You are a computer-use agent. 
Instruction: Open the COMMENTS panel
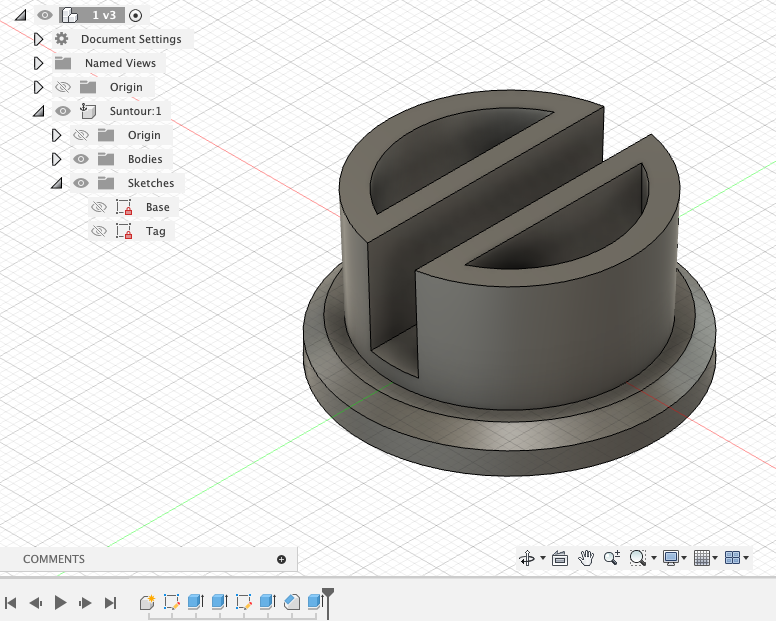pyautogui.click(x=54, y=559)
